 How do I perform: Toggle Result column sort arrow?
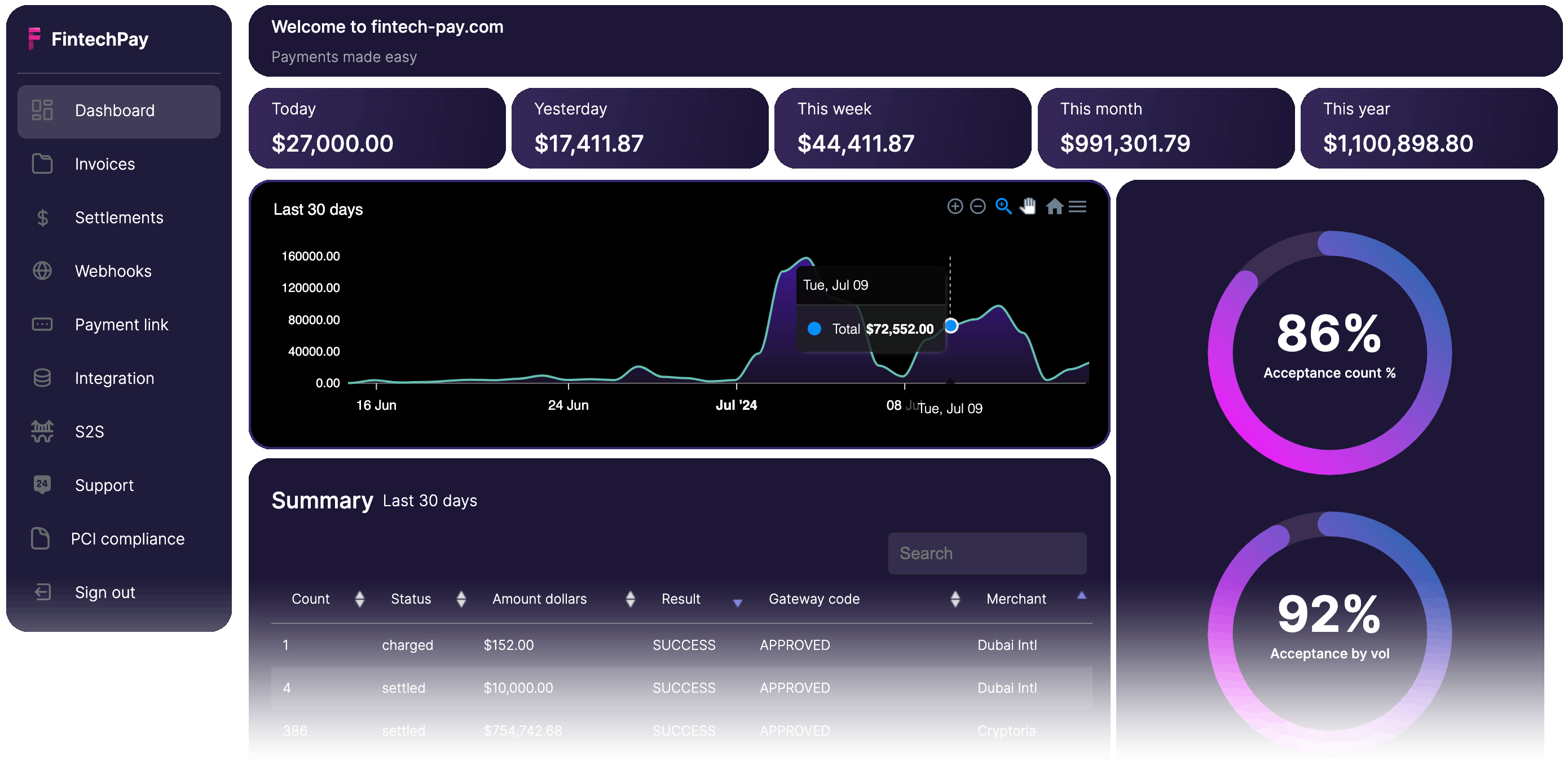[737, 603]
